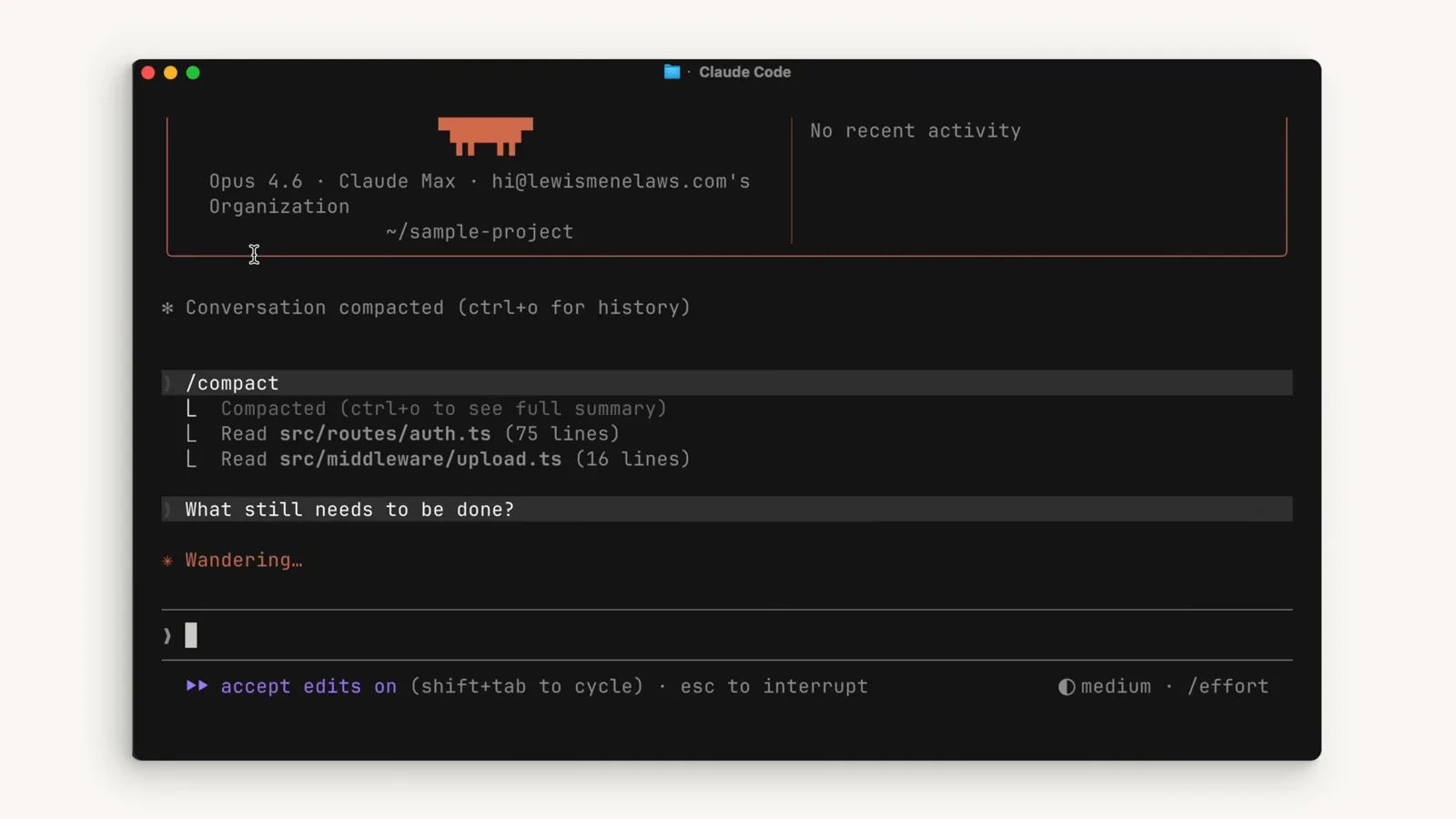Click the /effort command text
Image resolution: width=1456 pixels, height=819 pixels.
pyautogui.click(x=1228, y=686)
